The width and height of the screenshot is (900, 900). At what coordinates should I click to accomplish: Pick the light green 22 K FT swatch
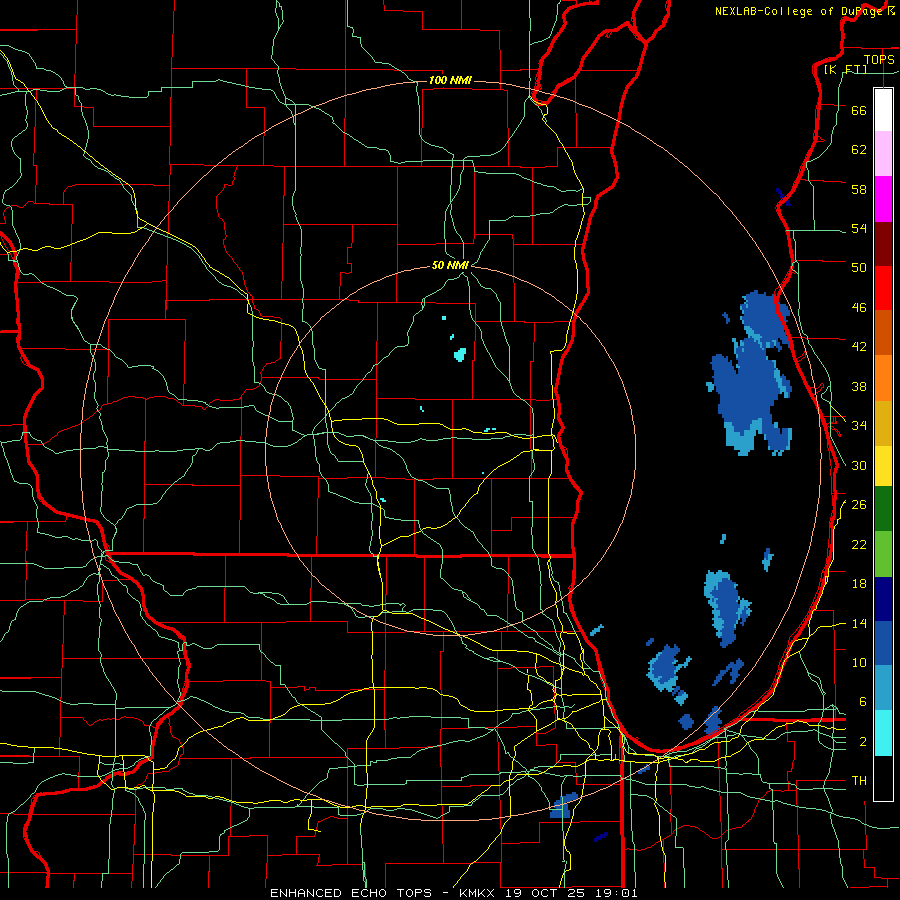point(883,554)
